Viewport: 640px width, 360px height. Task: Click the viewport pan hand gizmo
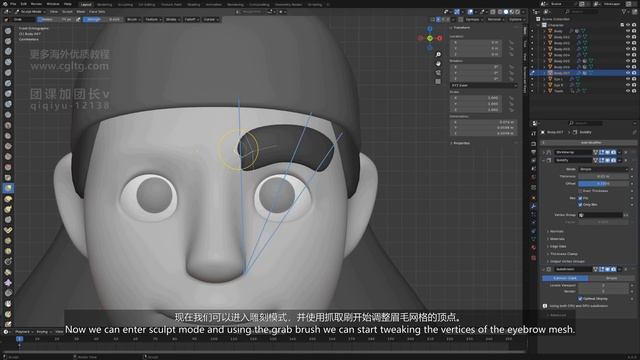[x=438, y=63]
